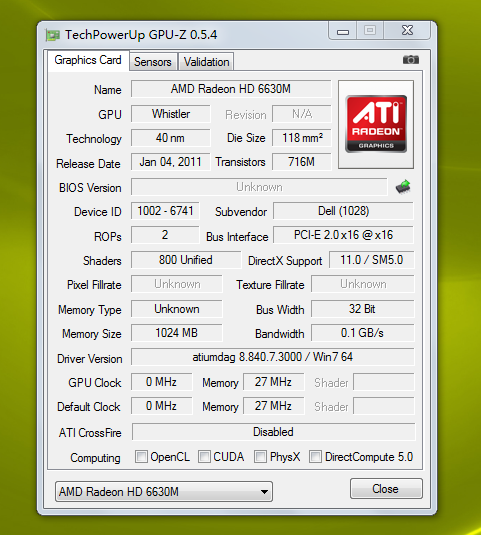
Task: Click the Device ID value 1002 - 6741
Action: (x=165, y=211)
